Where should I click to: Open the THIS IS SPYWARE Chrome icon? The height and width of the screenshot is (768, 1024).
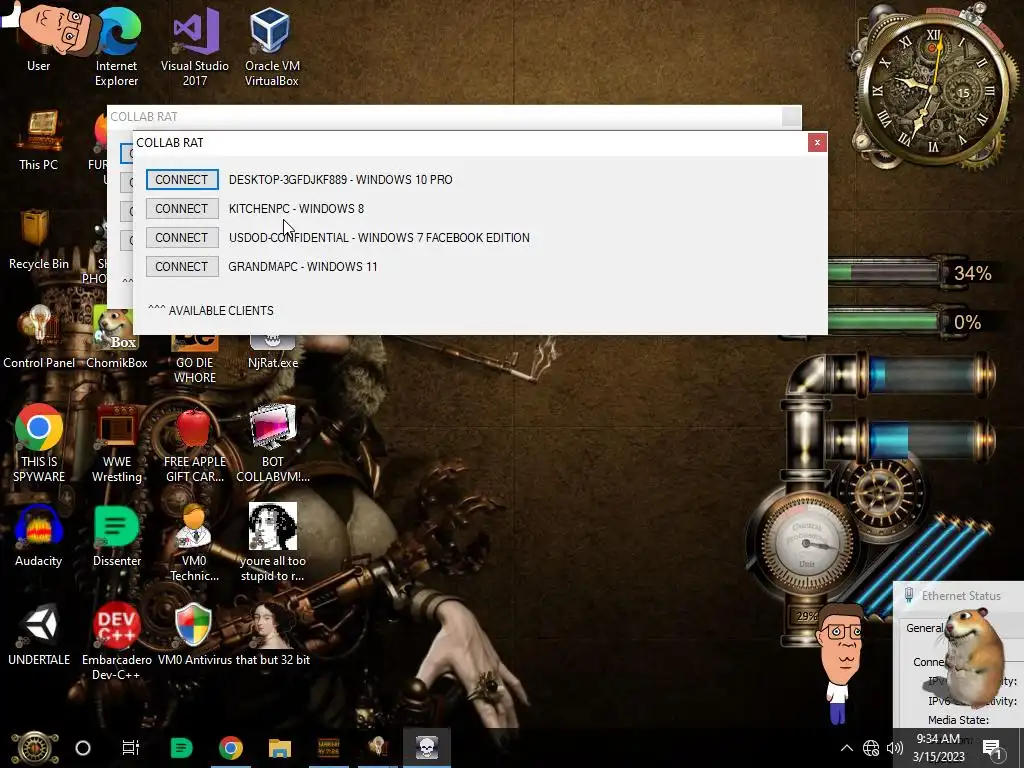[39, 444]
